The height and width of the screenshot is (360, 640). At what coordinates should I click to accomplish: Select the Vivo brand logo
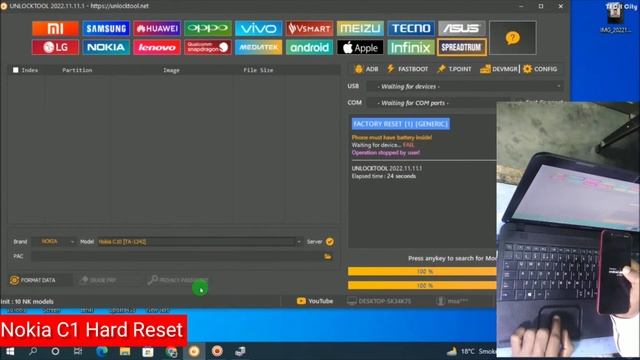tap(258, 28)
